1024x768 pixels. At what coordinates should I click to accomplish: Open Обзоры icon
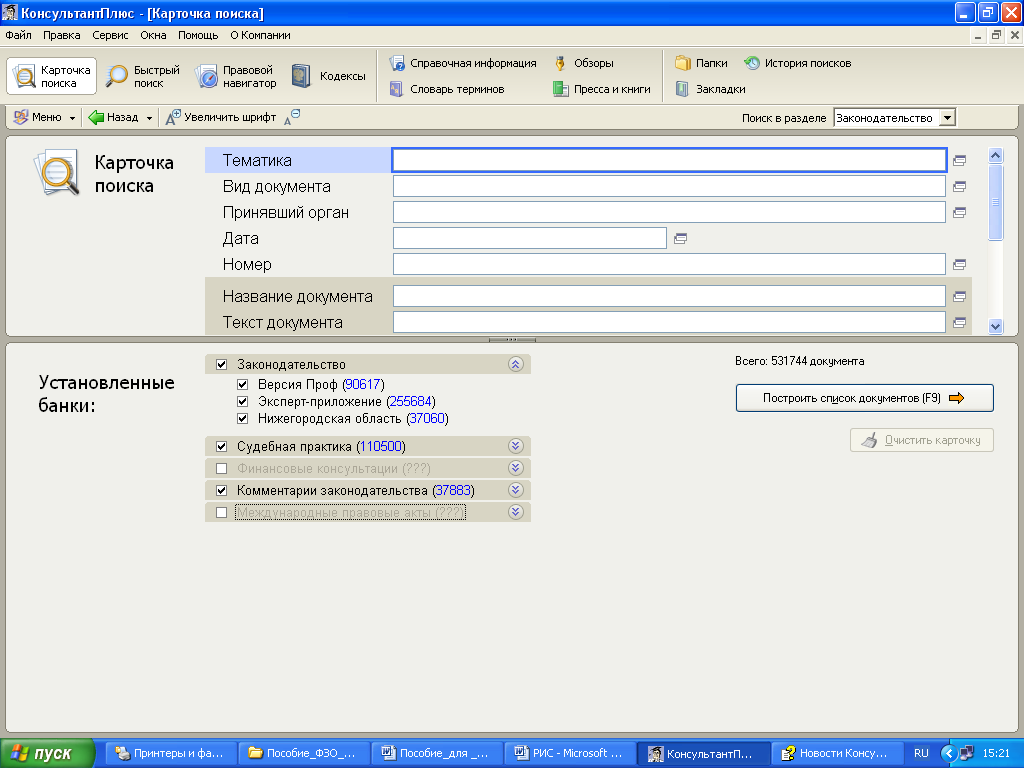560,63
